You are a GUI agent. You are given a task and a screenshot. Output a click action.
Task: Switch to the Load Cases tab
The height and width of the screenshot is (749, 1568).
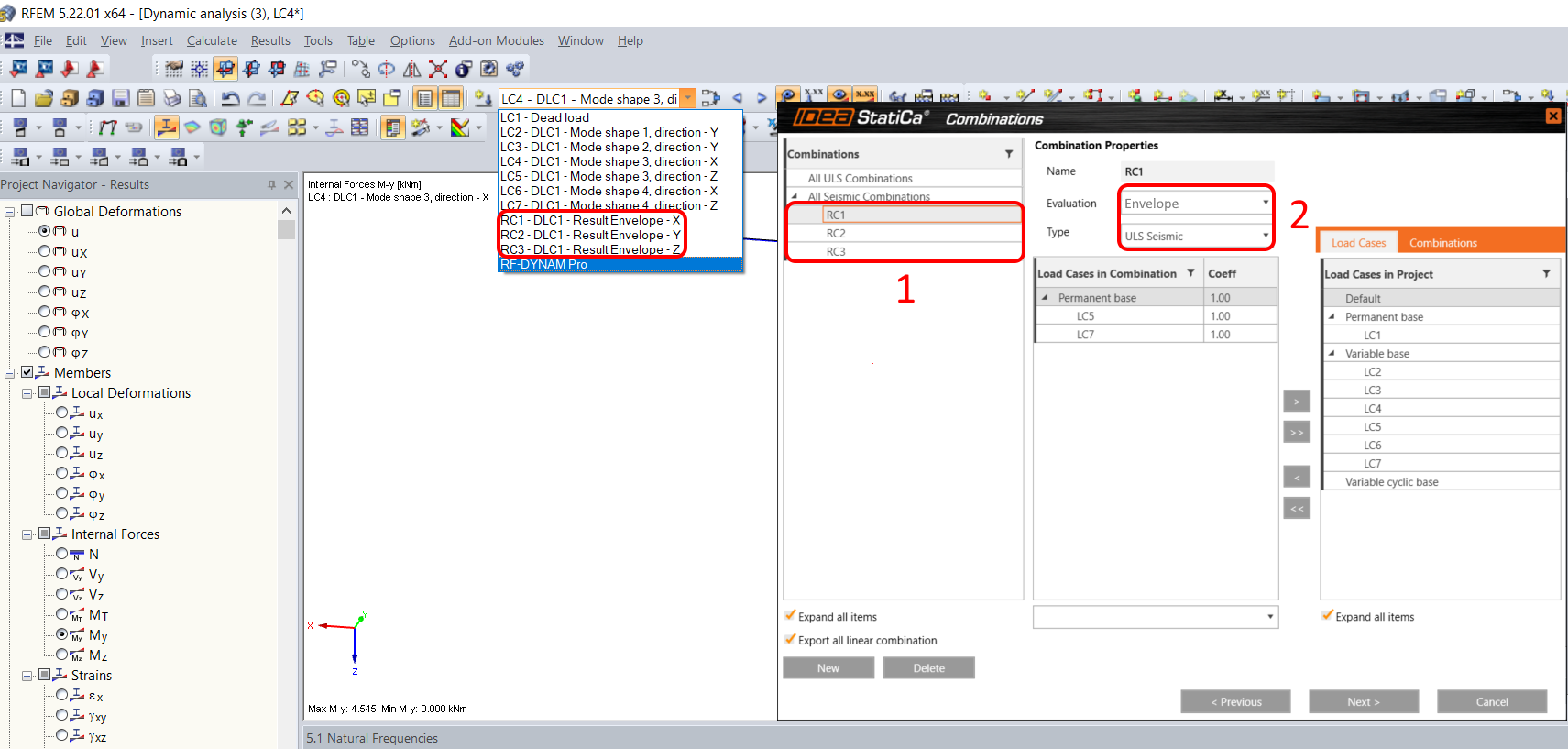coord(1358,242)
